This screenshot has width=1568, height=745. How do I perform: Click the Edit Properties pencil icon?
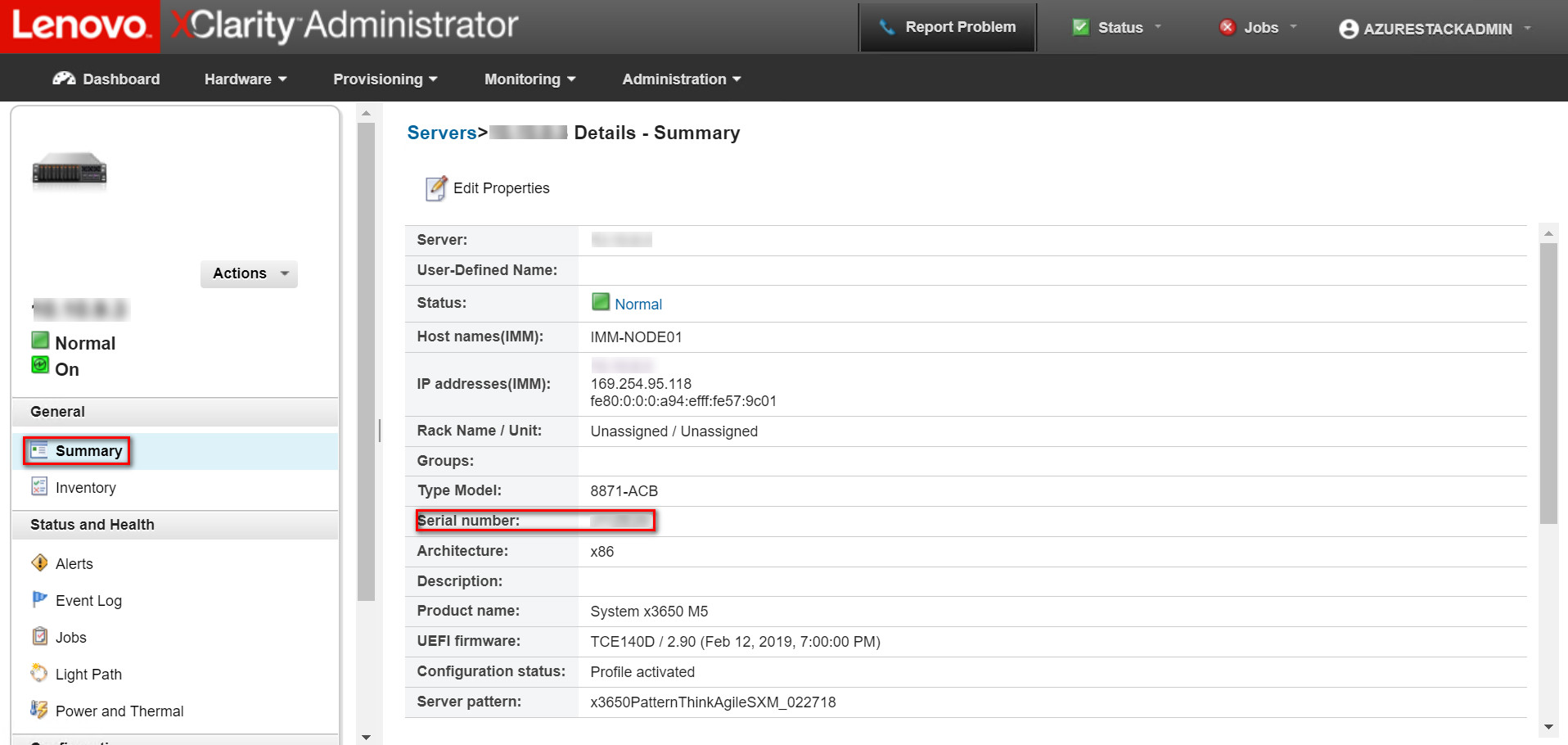(436, 188)
